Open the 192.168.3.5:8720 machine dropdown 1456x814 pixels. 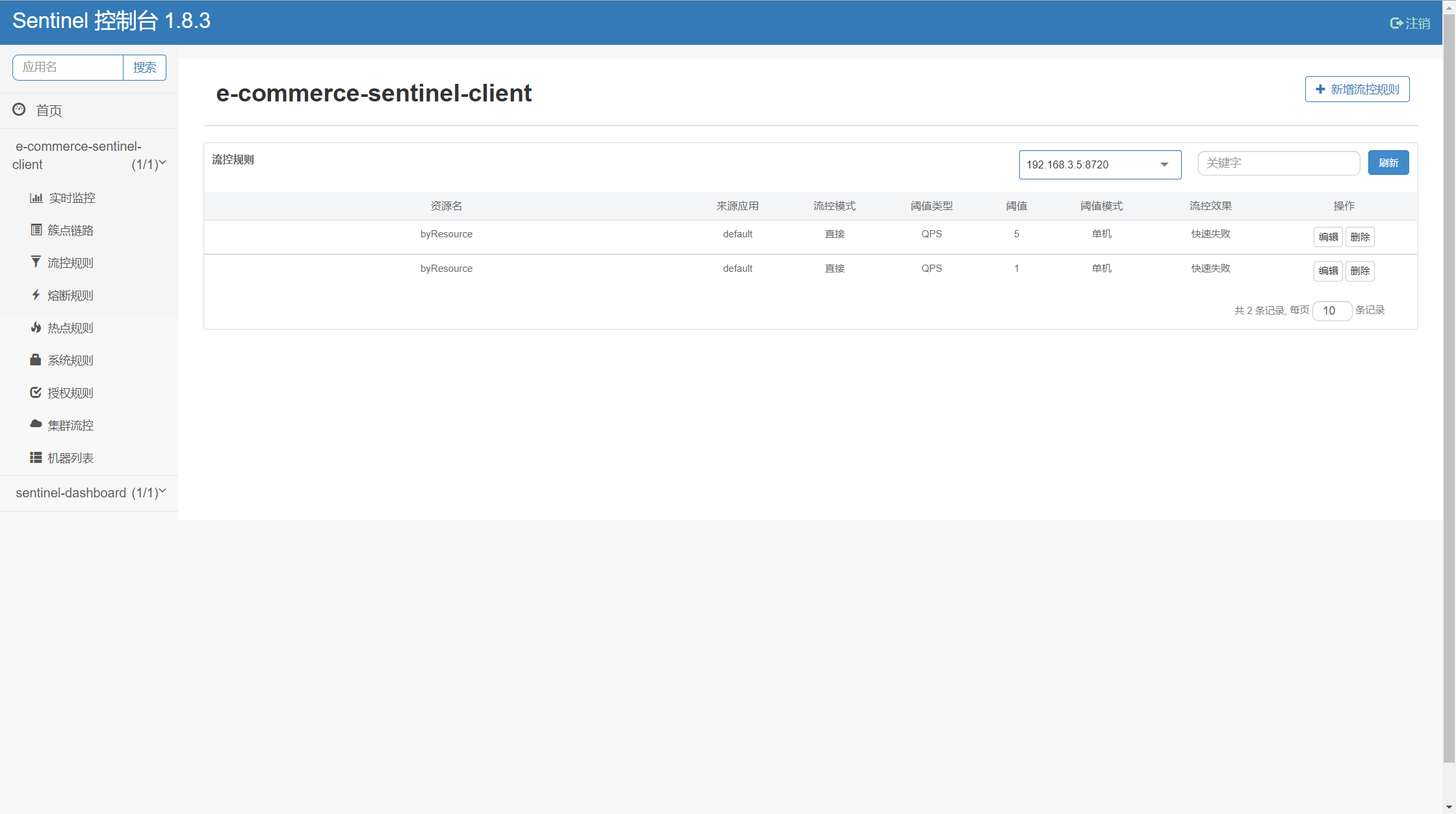pyautogui.click(x=1099, y=164)
